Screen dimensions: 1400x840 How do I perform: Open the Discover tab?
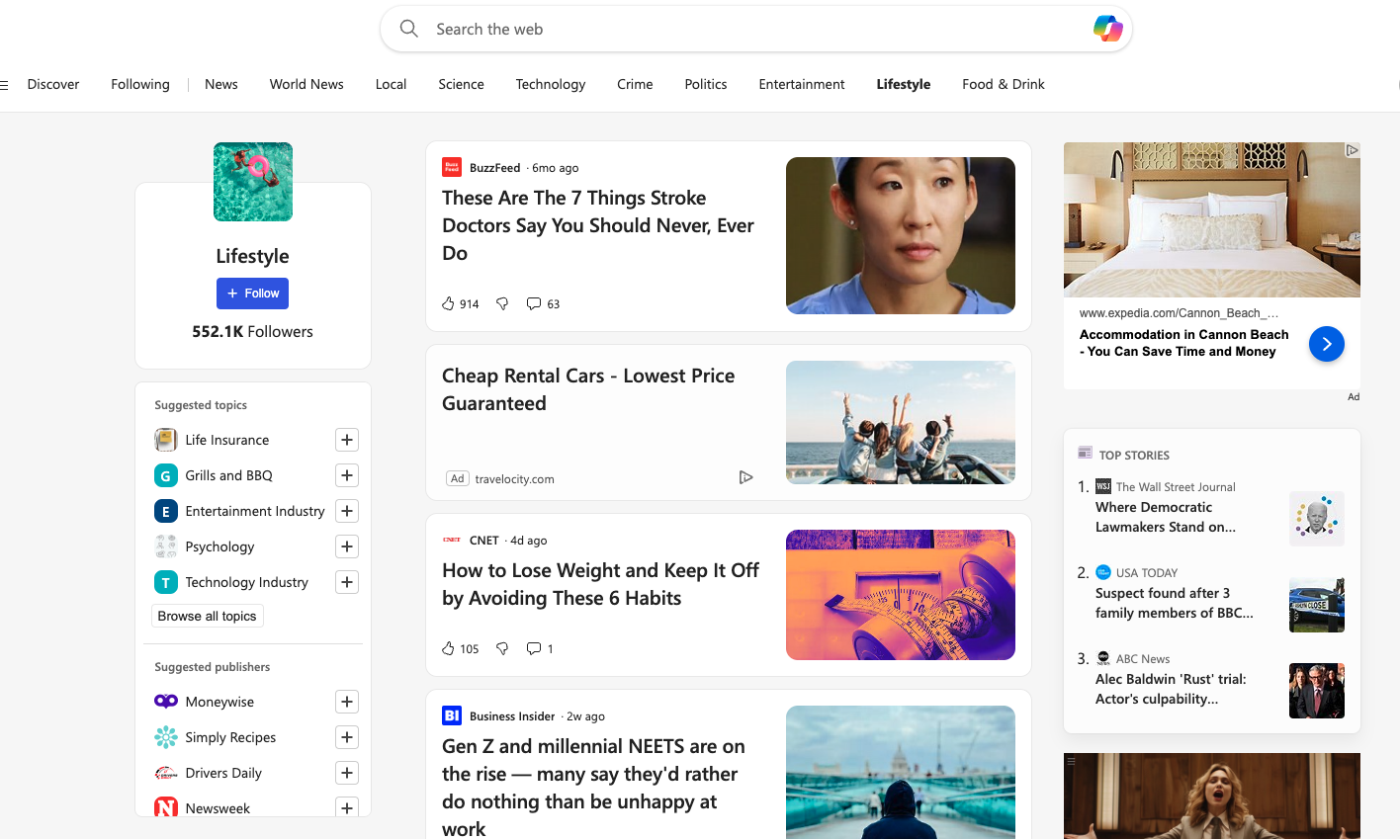[x=53, y=85]
